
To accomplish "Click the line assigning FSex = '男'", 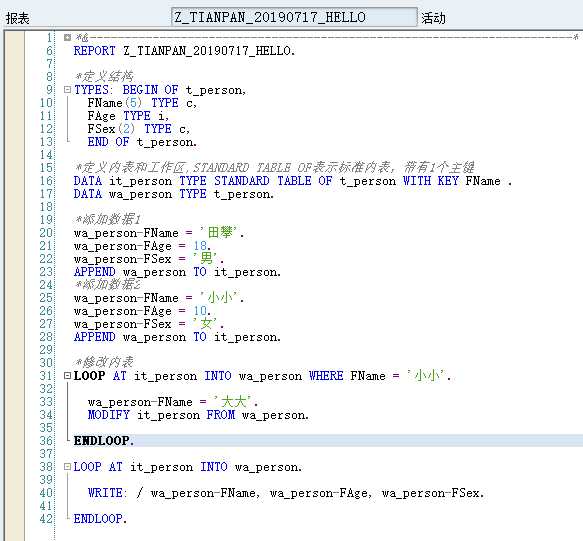I will coord(149,259).
